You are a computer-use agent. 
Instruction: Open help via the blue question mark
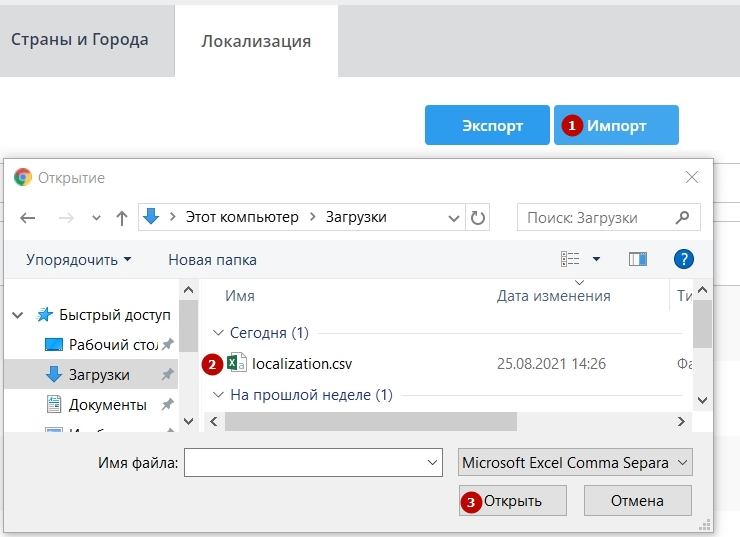pyautogui.click(x=684, y=259)
